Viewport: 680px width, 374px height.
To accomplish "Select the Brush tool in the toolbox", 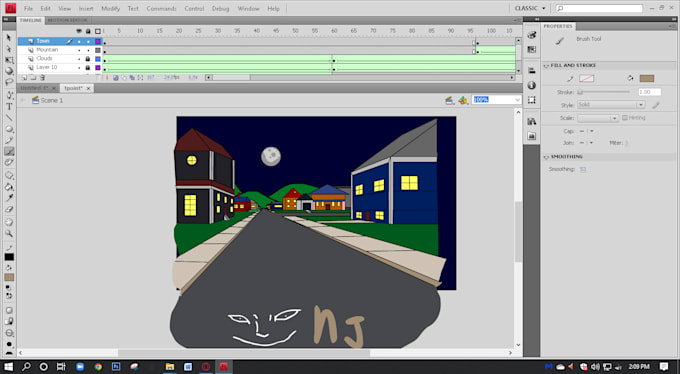I will point(9,151).
